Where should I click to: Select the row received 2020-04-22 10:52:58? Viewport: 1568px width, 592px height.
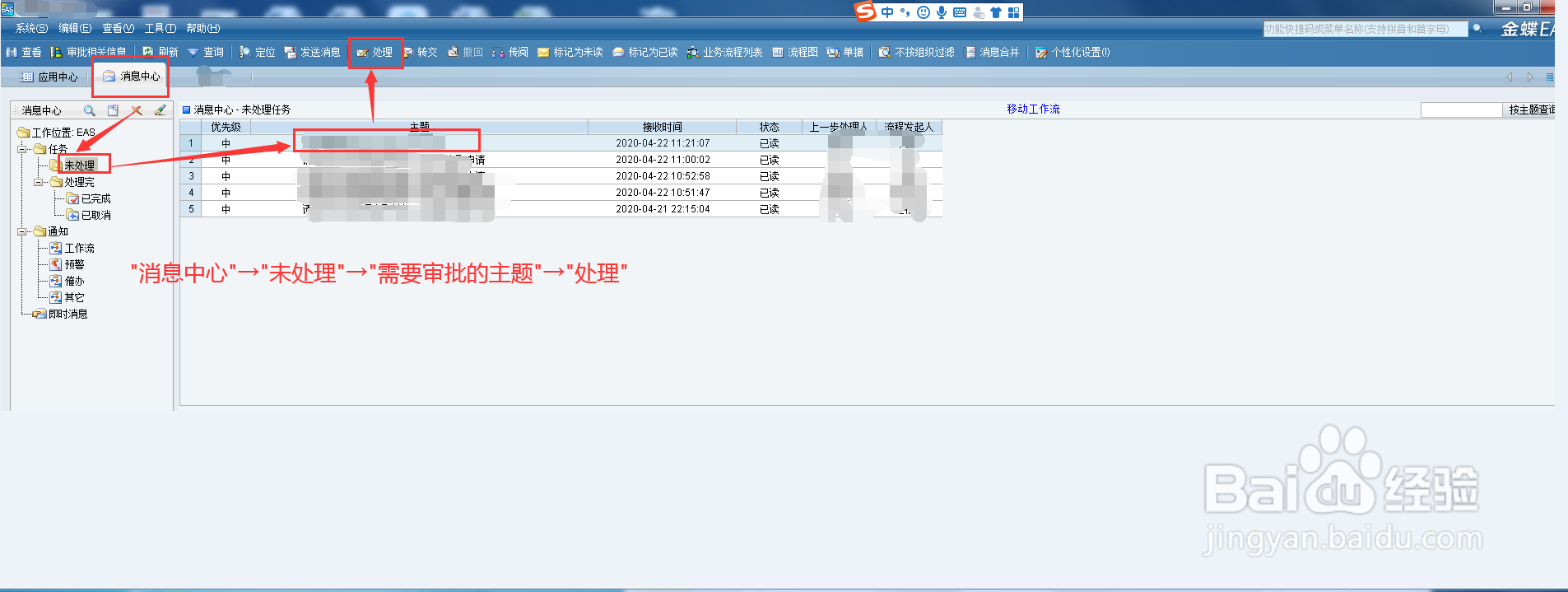[x=561, y=176]
